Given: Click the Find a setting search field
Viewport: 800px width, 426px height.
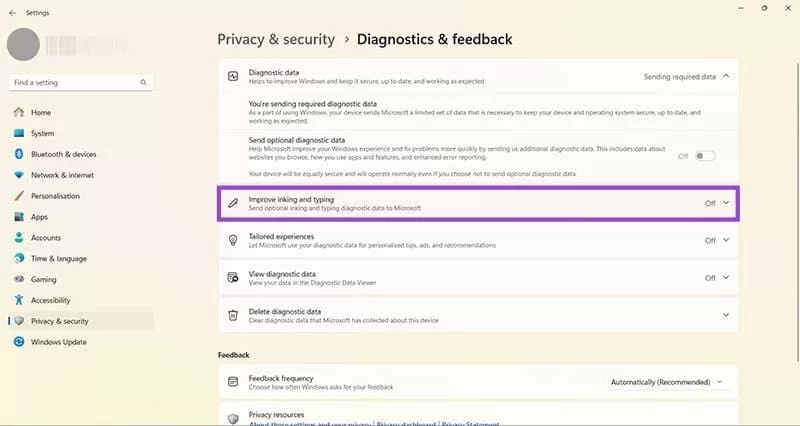Looking at the screenshot, I should tap(75, 82).
